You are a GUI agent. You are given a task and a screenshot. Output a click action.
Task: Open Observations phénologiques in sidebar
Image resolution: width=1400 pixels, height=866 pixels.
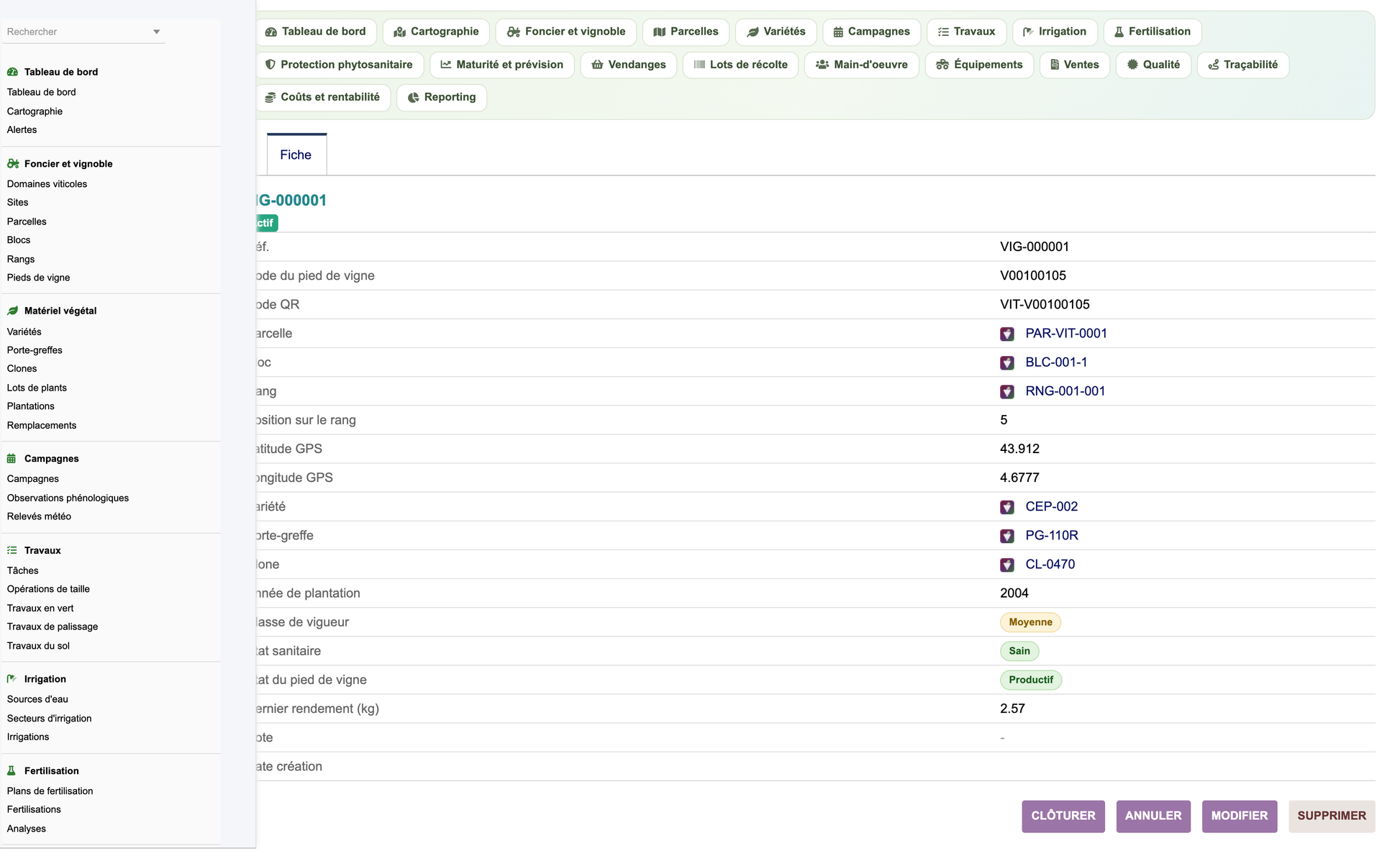[68, 498]
